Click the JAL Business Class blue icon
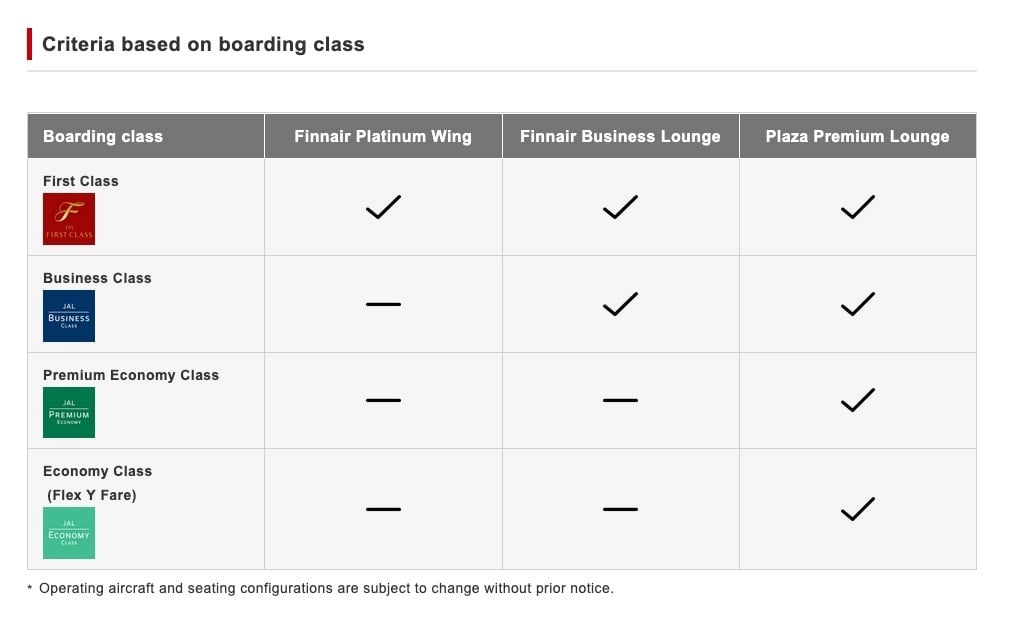The height and width of the screenshot is (619, 1010). click(x=69, y=316)
